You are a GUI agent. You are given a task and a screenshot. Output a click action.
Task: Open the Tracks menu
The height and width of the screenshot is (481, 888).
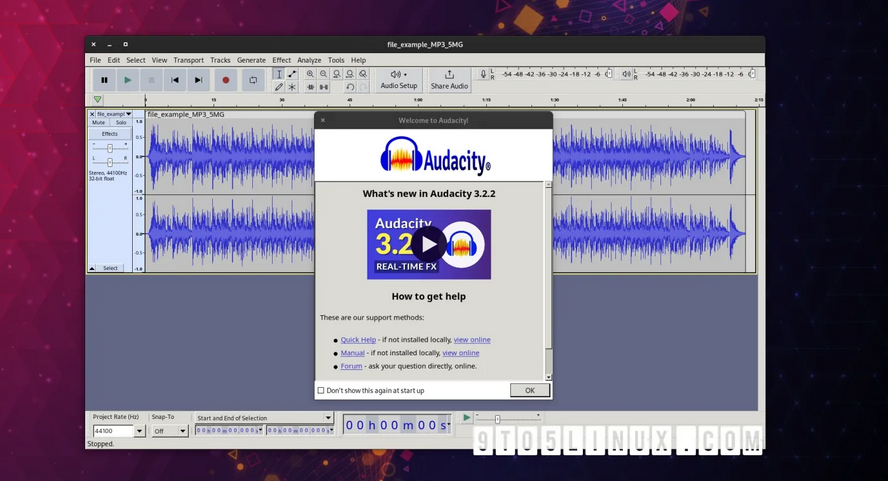click(x=220, y=60)
